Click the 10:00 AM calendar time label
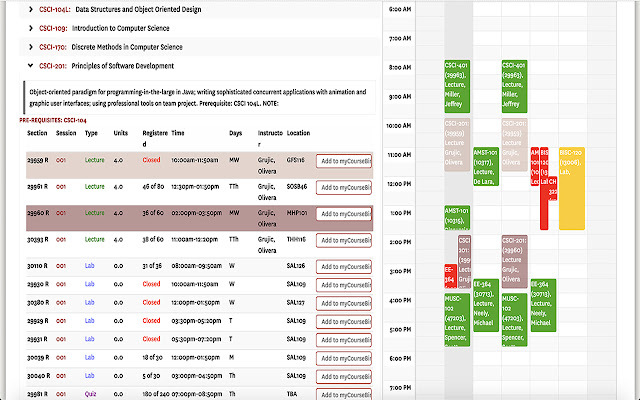The height and width of the screenshot is (400, 640). click(x=399, y=126)
